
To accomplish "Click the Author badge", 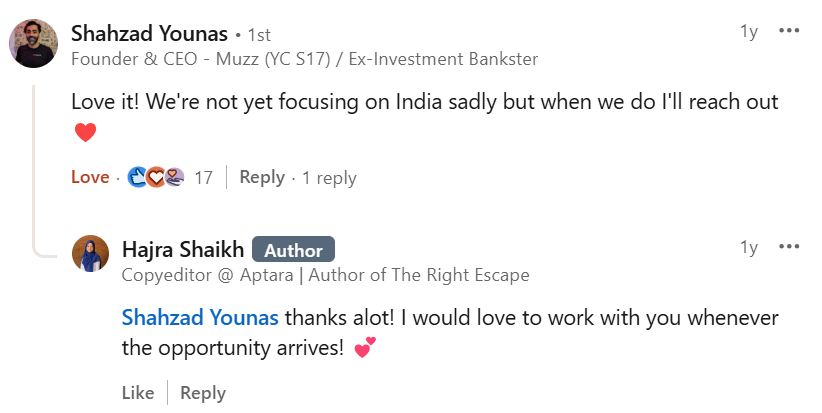I will pyautogui.click(x=293, y=249).
